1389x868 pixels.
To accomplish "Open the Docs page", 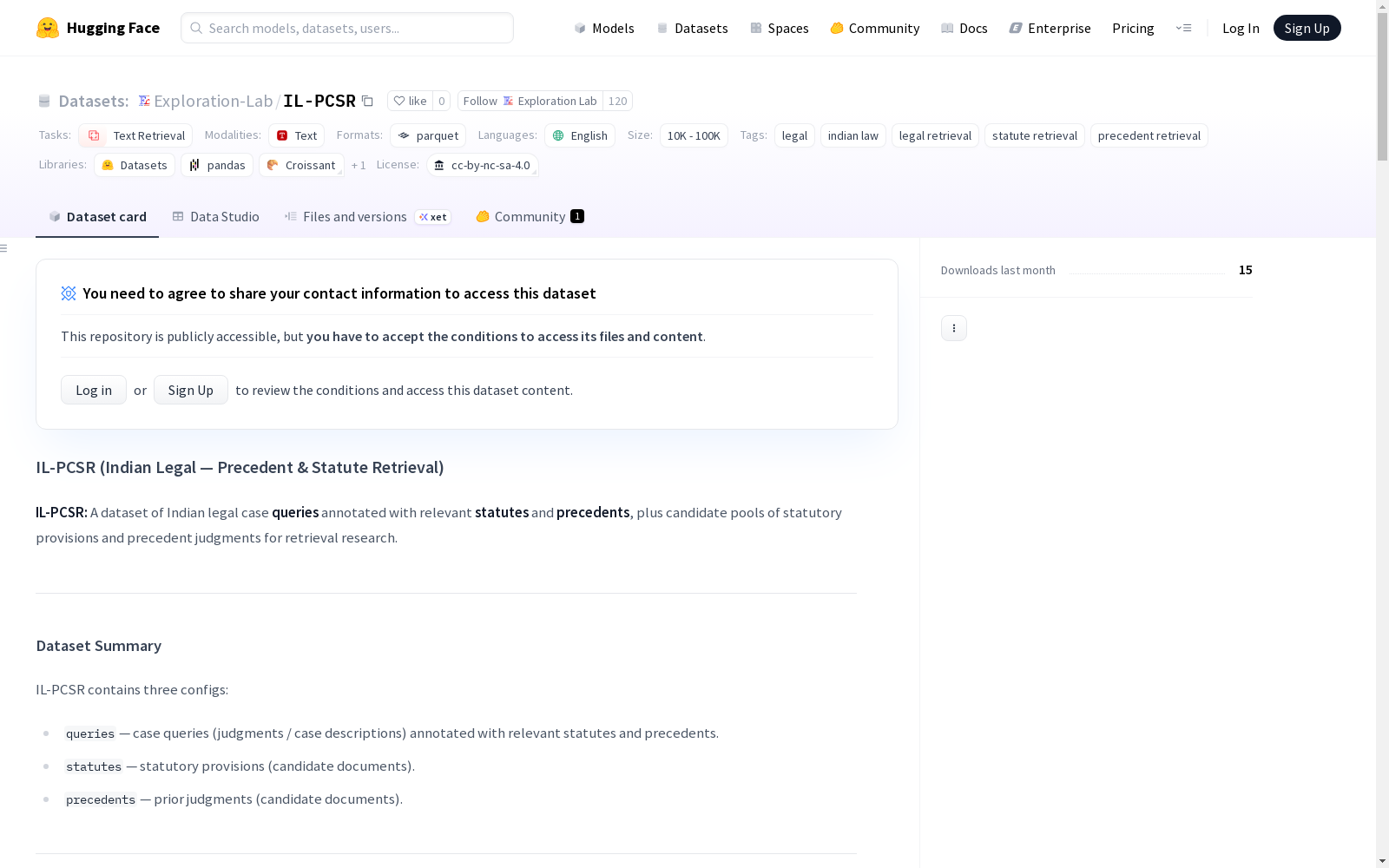I will click(964, 28).
